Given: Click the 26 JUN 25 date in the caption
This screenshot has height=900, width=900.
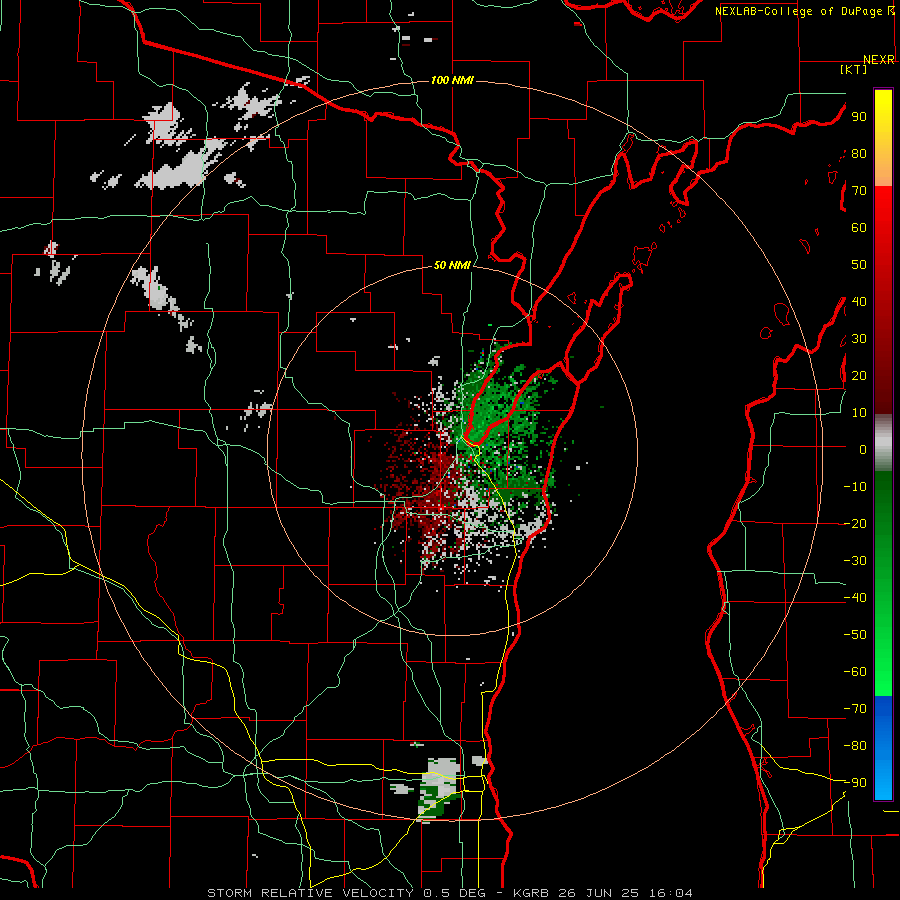Looking at the screenshot, I should pyautogui.click(x=599, y=893).
